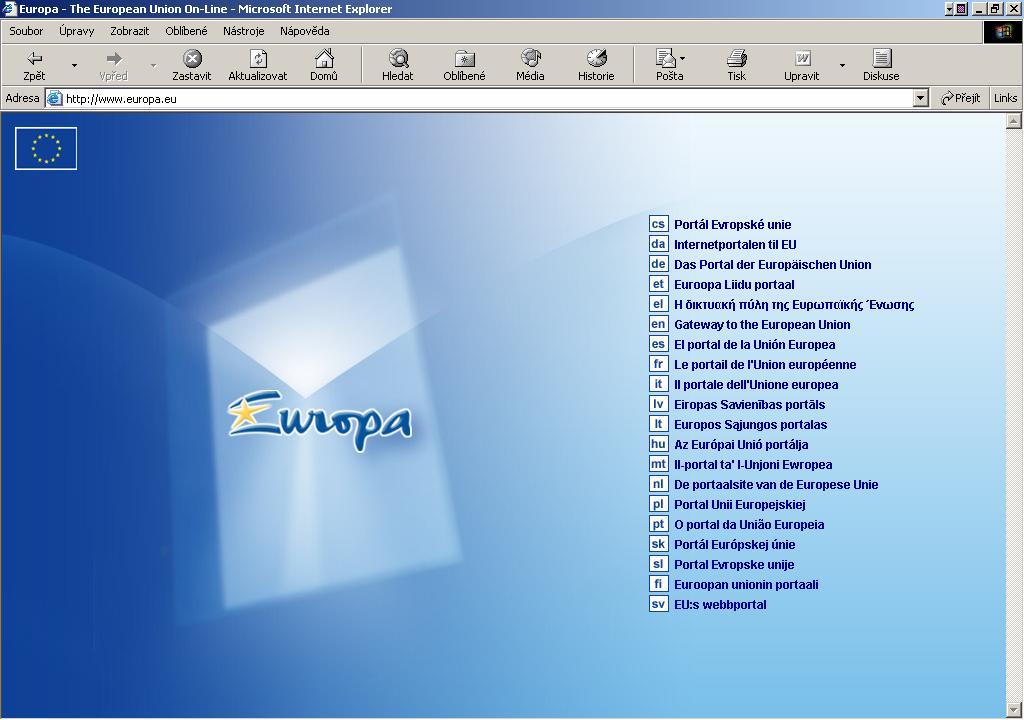Viewport: 1024px width, 720px height.
Task: Open the Soubor menu
Action: coord(26,31)
